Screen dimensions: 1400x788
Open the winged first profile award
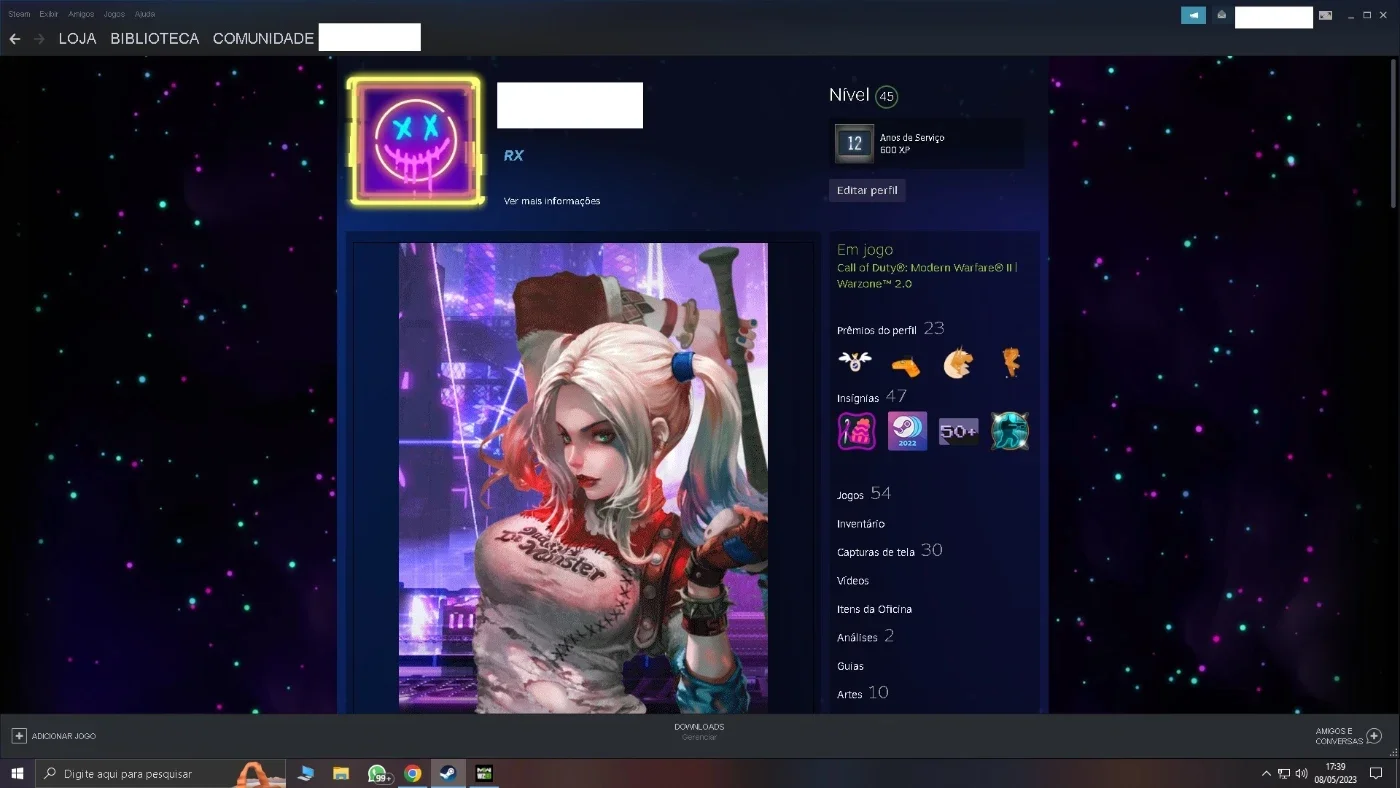tap(855, 362)
